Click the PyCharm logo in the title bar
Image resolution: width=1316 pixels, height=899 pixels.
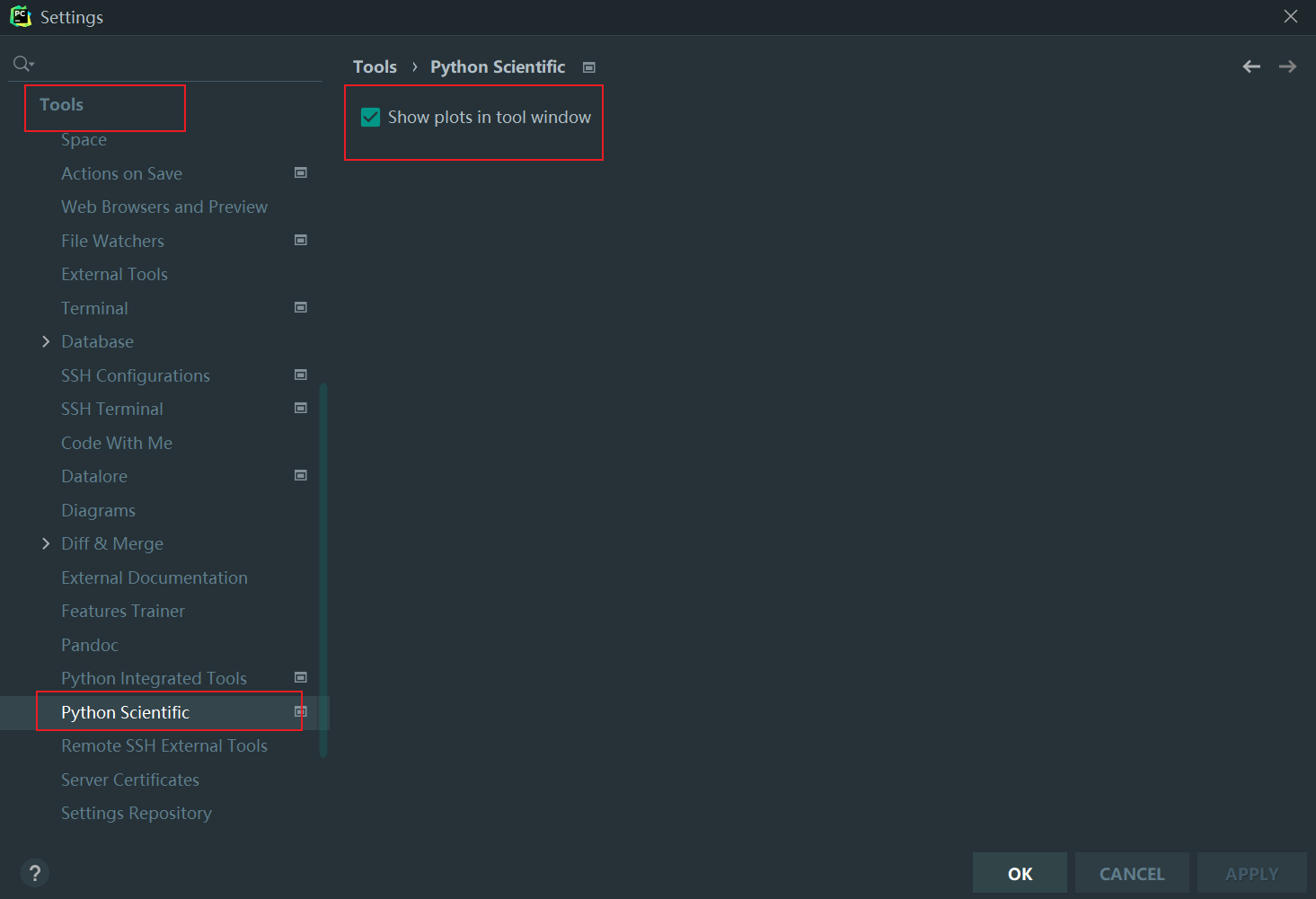(19, 15)
